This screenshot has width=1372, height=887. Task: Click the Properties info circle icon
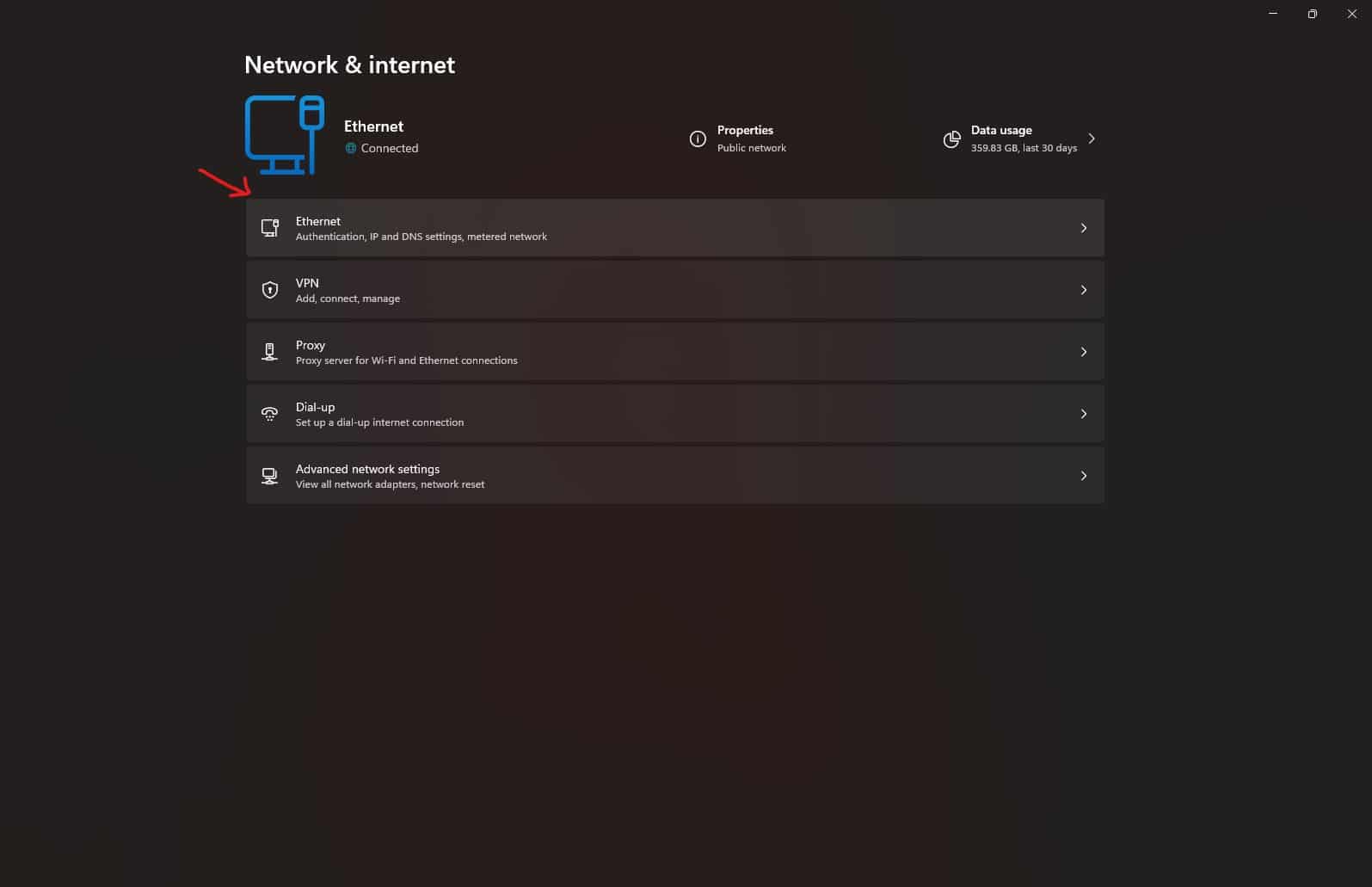[x=698, y=139]
